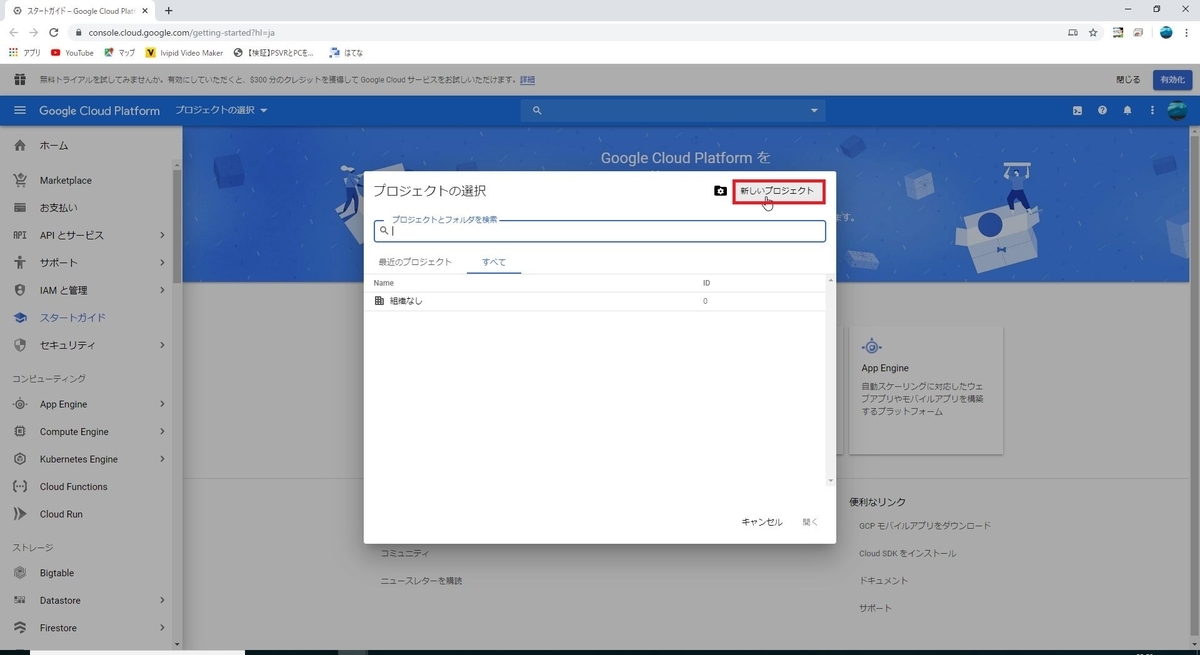Click the ID column header
This screenshot has width=1200, height=655.
(x=706, y=283)
